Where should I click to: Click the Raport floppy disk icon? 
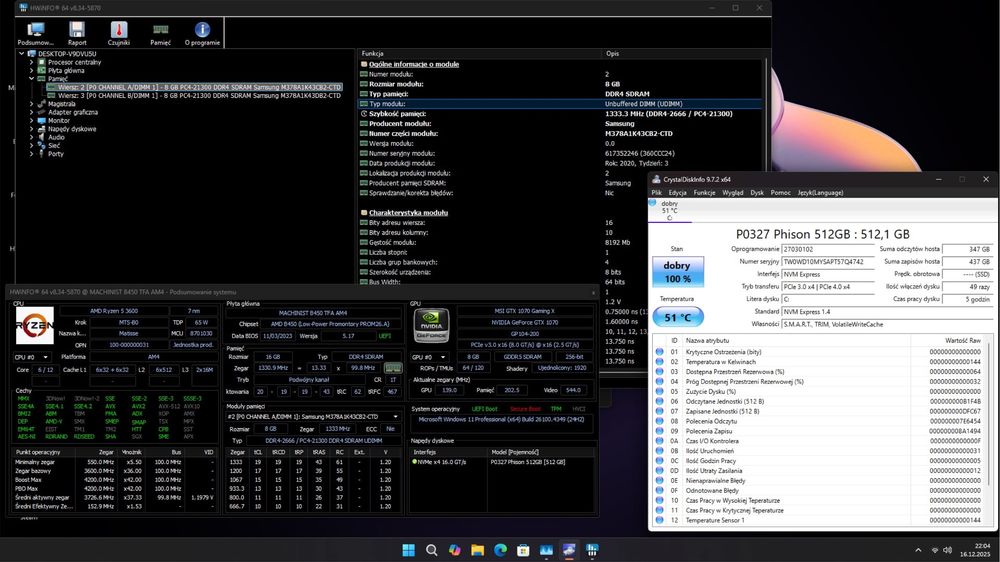click(x=77, y=29)
